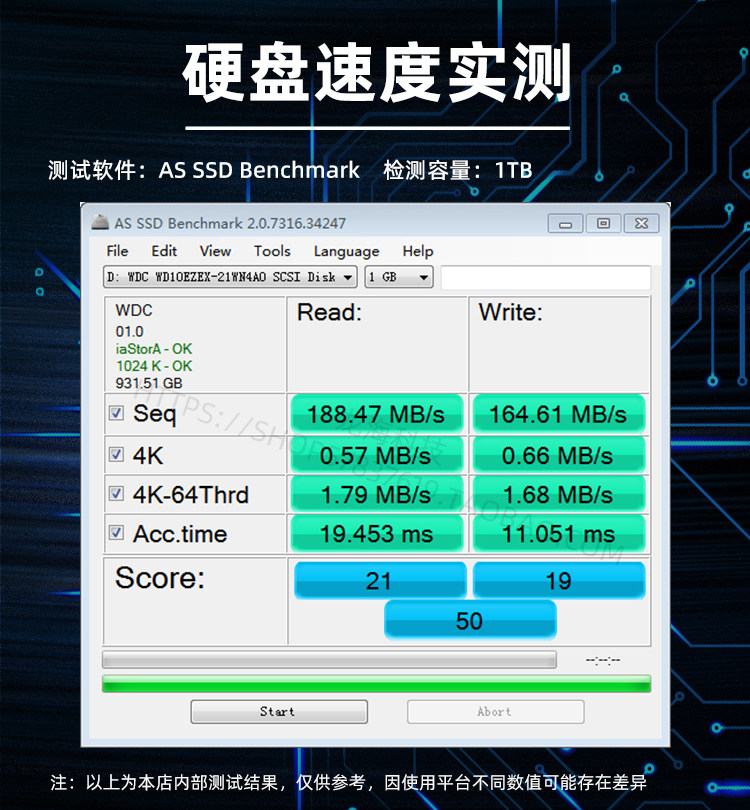Screen dimensions: 750x810
Task: Toggle the 4K-64Thrd test checkbox
Action: click(x=116, y=493)
